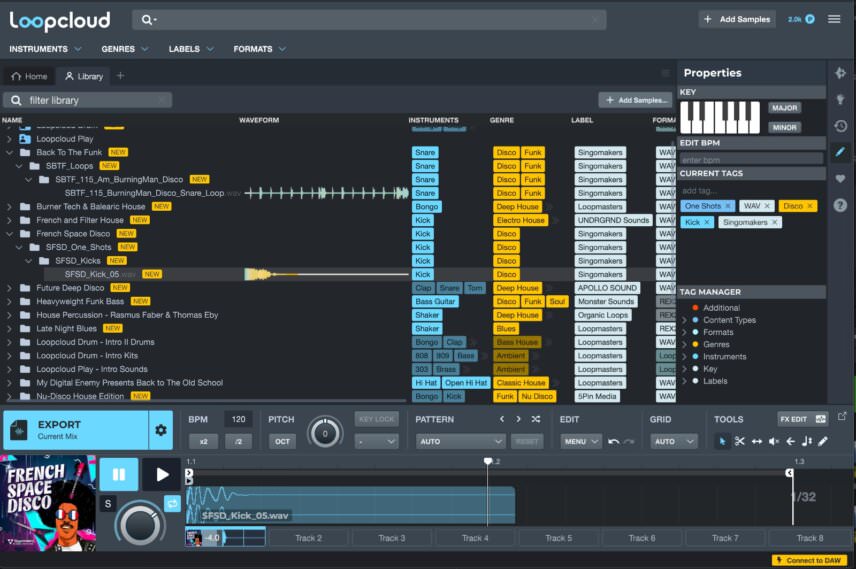Remove the One Shots tag

728,206
